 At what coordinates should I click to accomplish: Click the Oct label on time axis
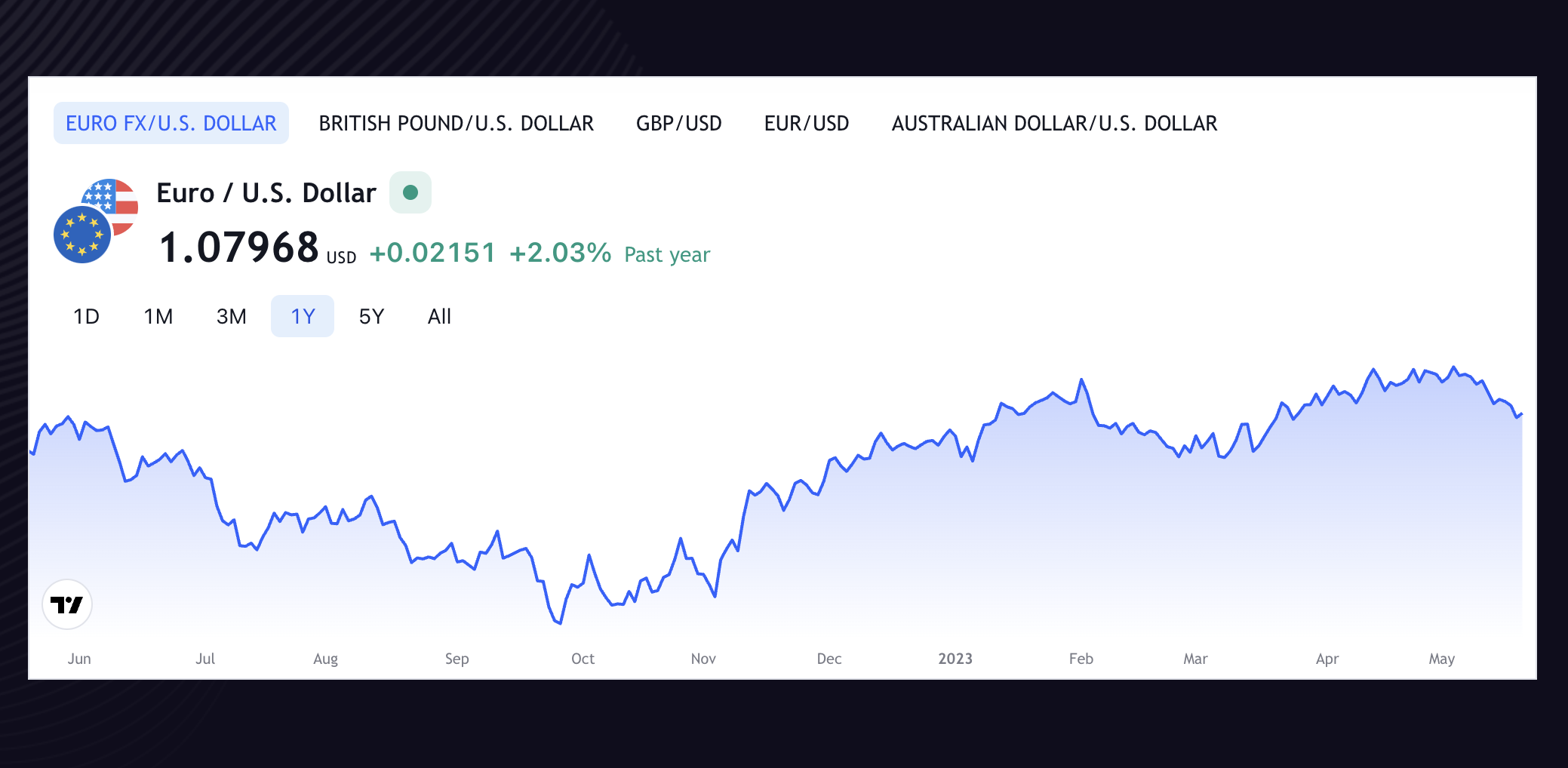pyautogui.click(x=583, y=659)
